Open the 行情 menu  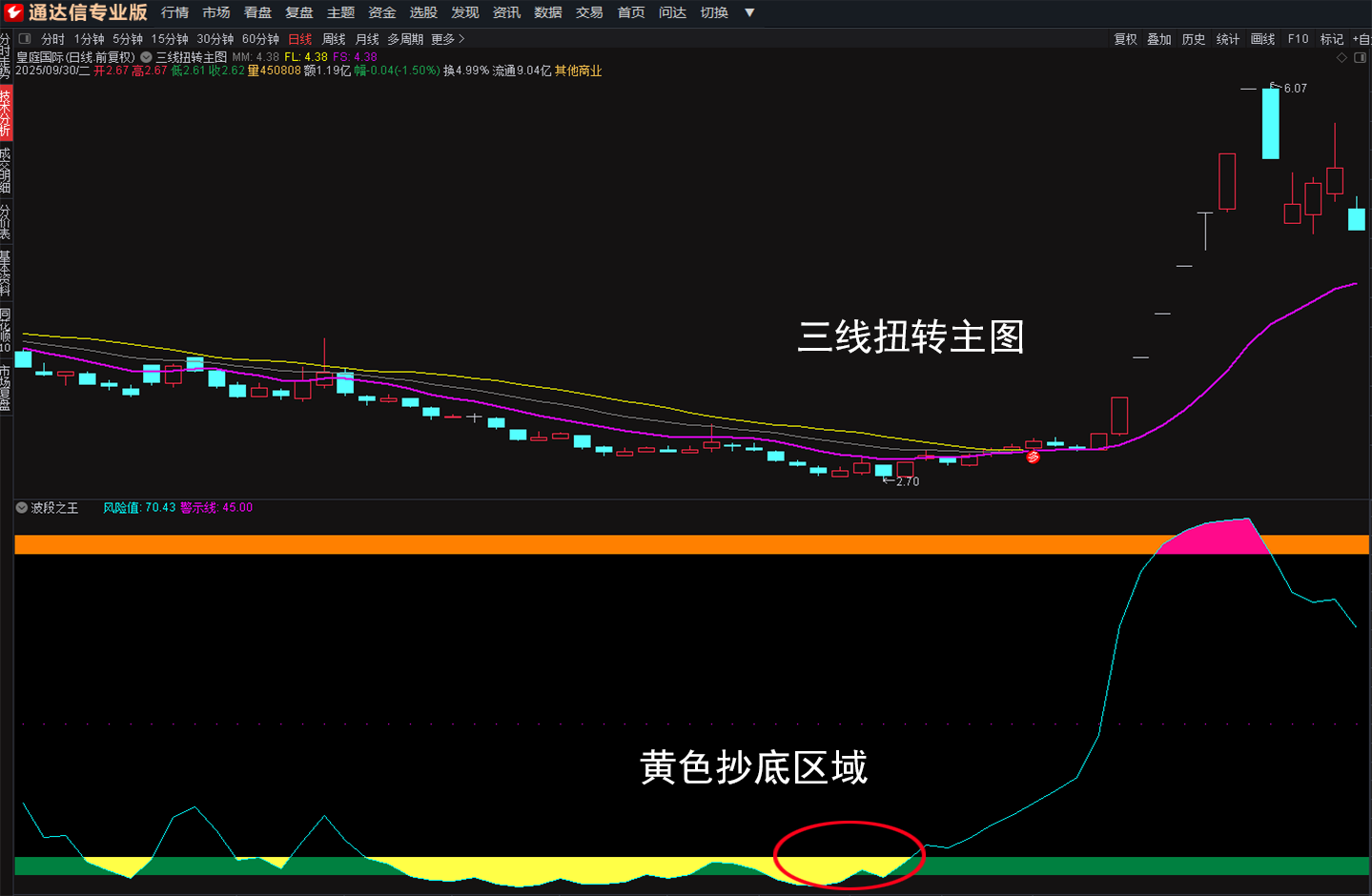[174, 12]
